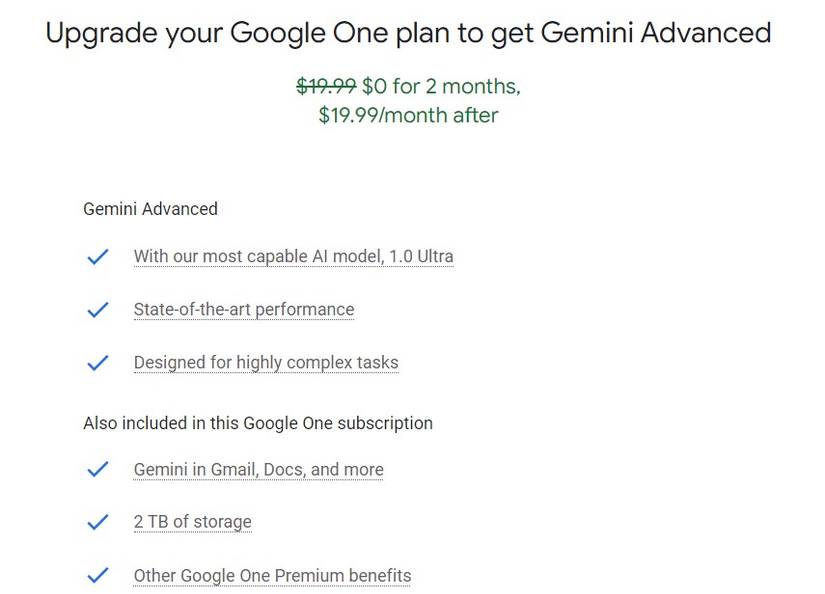Click the '2 TB of storage' link
Screen dimensions: 825x594
click(192, 522)
